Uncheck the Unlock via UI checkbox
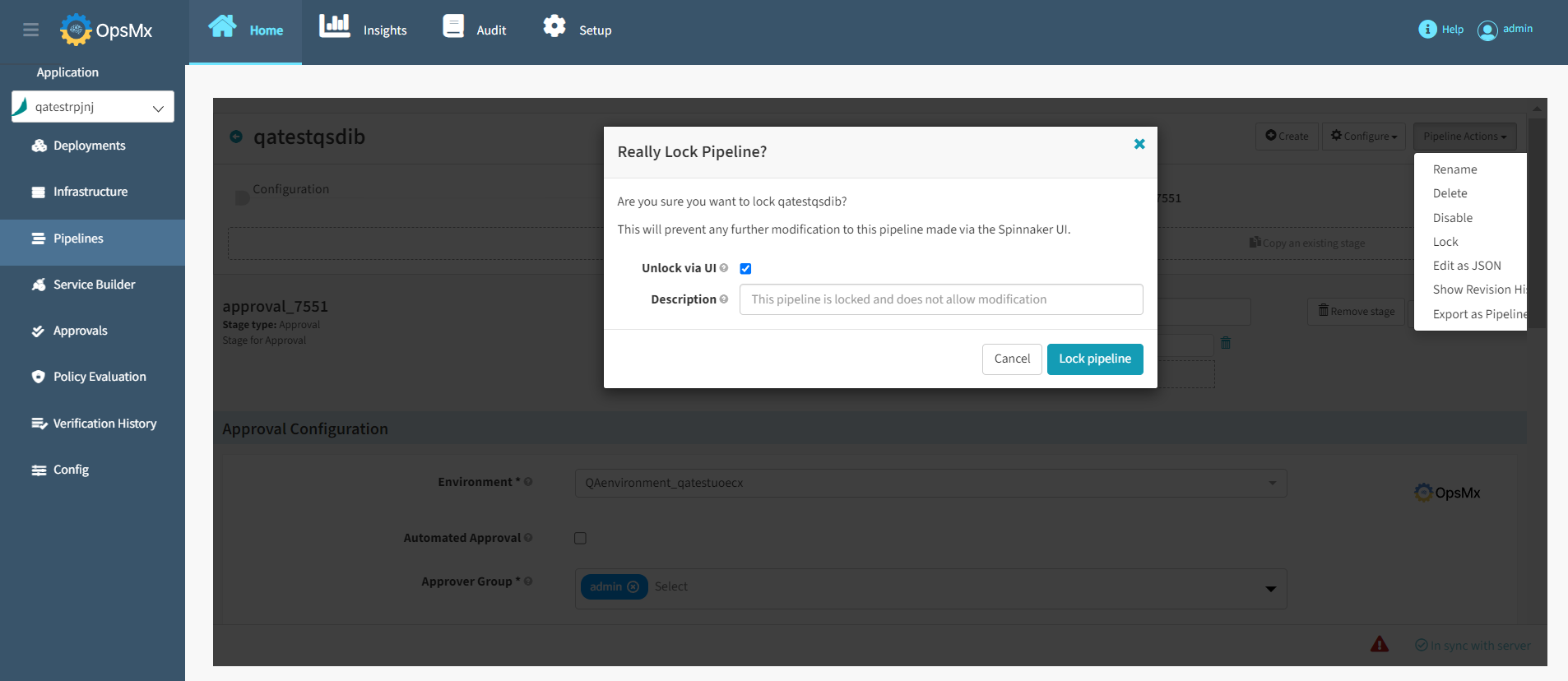1568x681 pixels. point(745,269)
